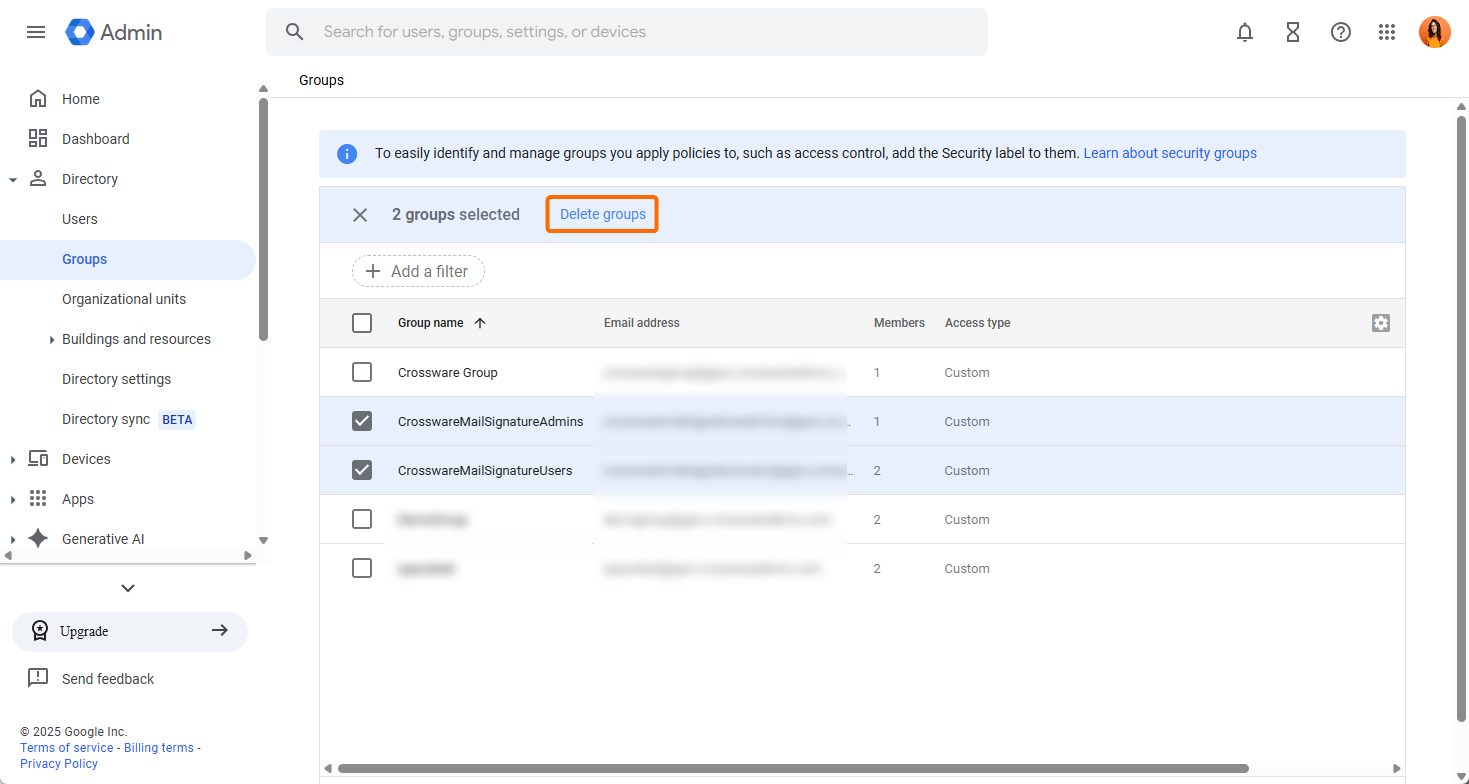The width and height of the screenshot is (1469, 784).
Task: Check the Crossware Group checkbox
Action: click(362, 372)
